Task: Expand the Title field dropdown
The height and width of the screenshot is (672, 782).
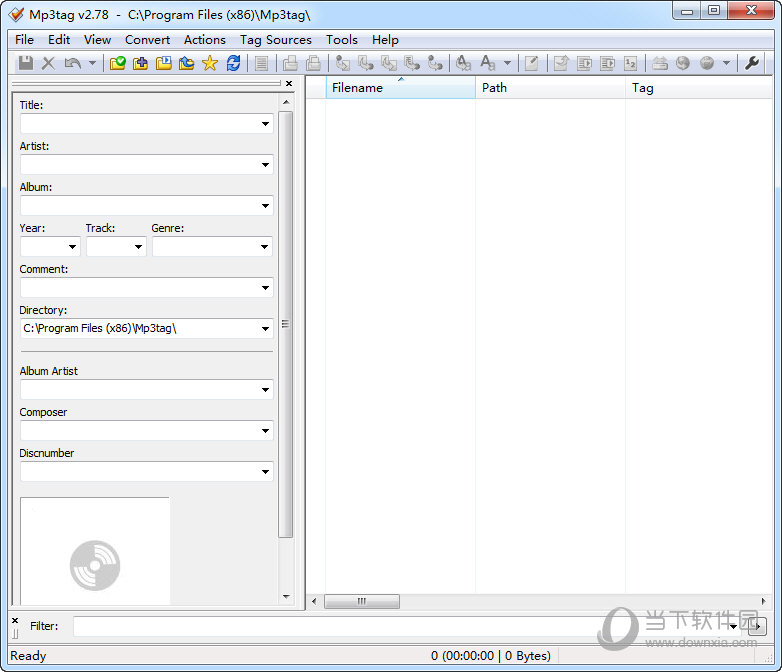Action: point(265,124)
